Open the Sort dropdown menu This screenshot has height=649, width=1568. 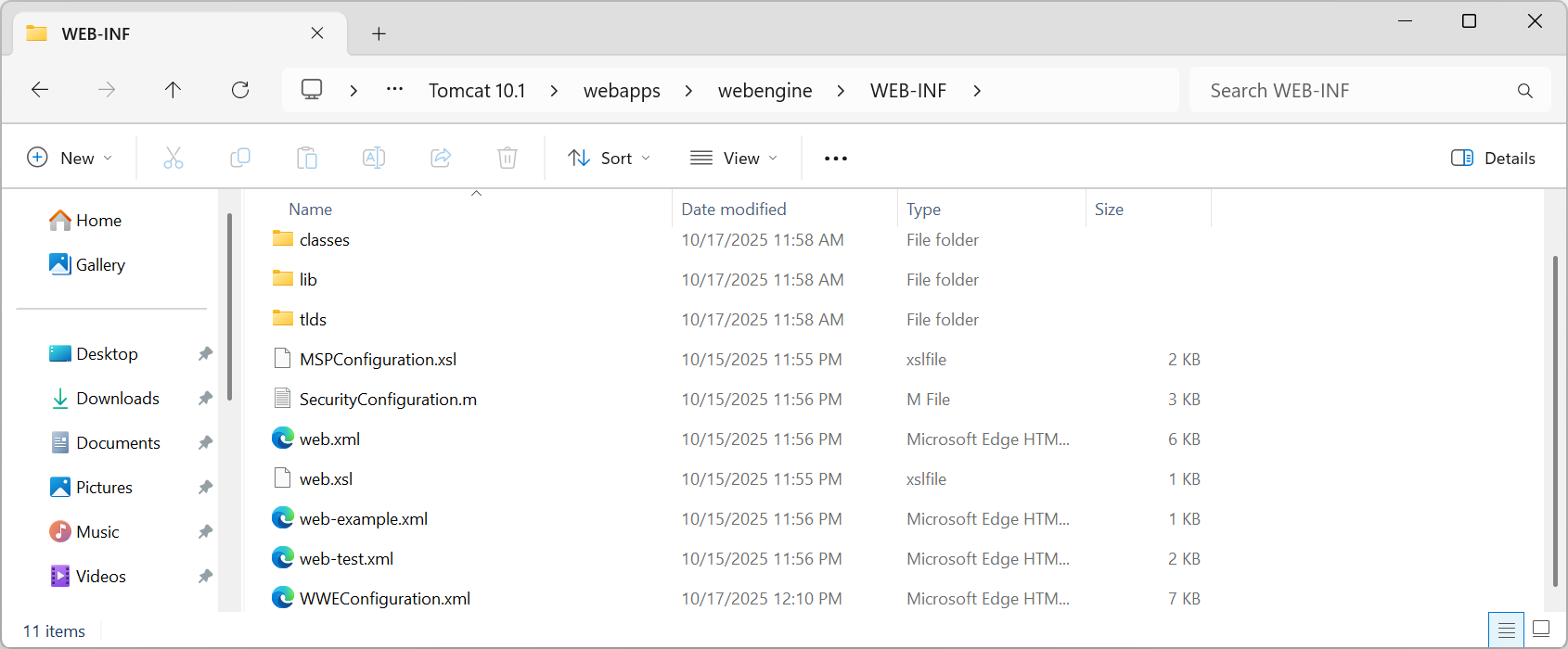point(610,158)
